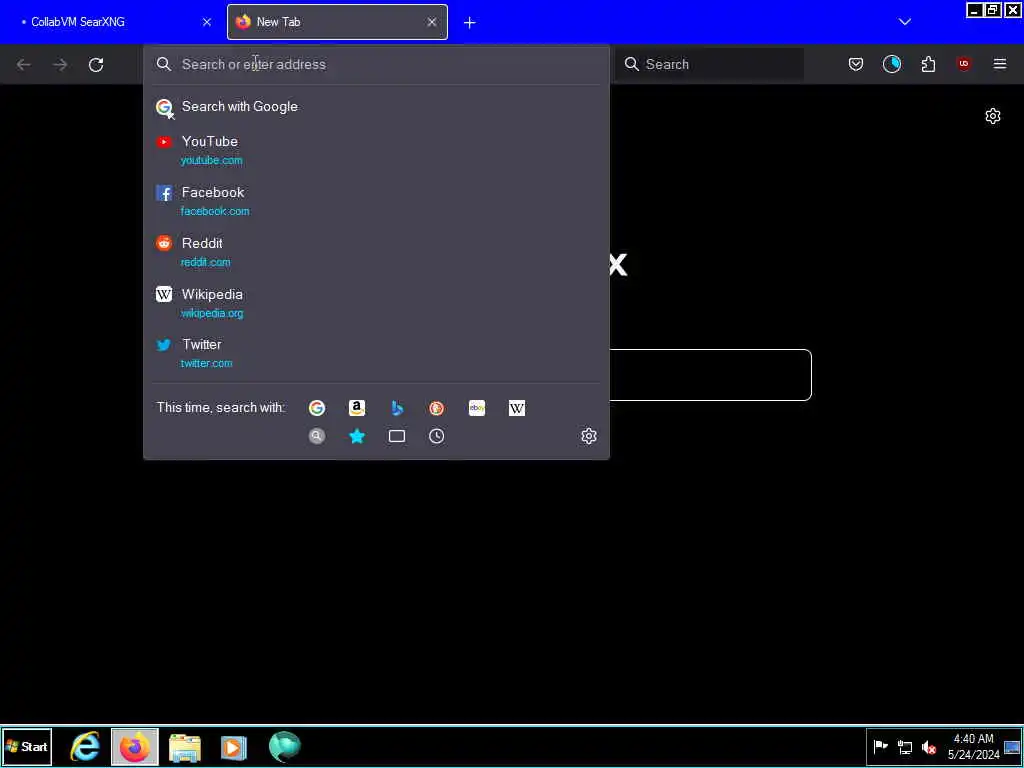
Task: Open Facebook suggestion row
Action: pyautogui.click(x=376, y=201)
